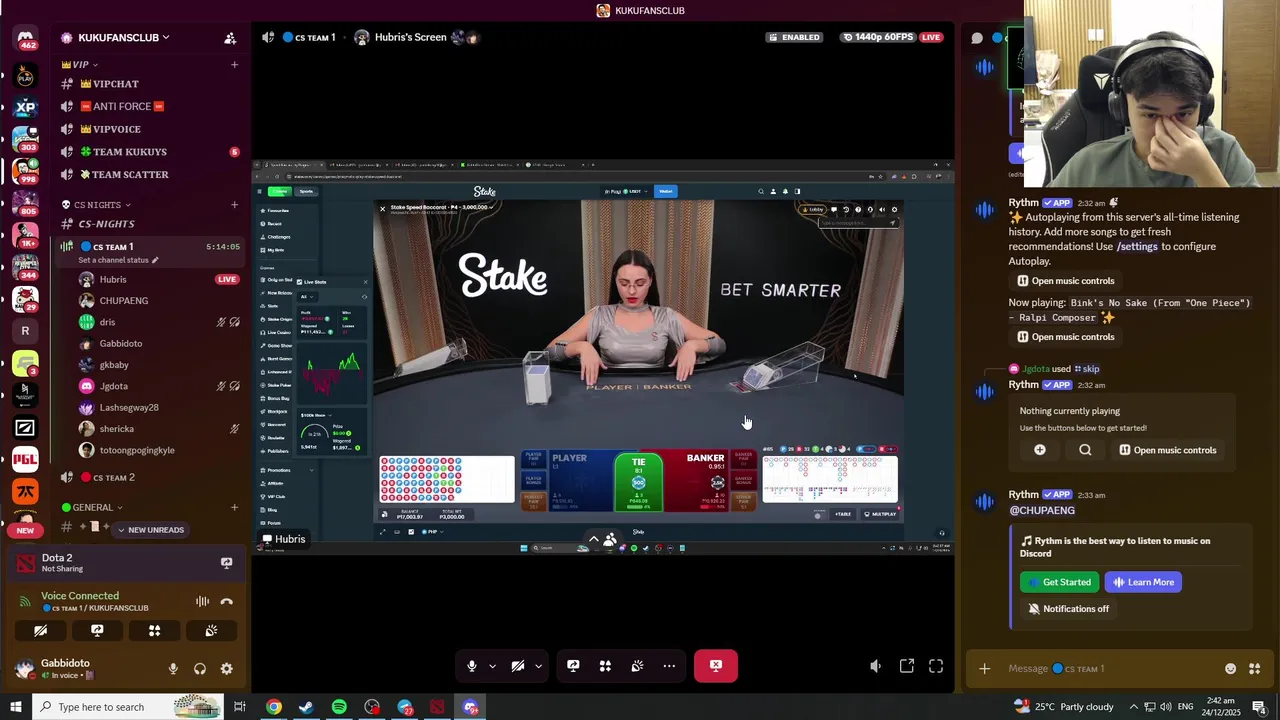Click search icon in Rythm controls
Image resolution: width=1280 pixels, height=720 pixels.
[1085, 450]
